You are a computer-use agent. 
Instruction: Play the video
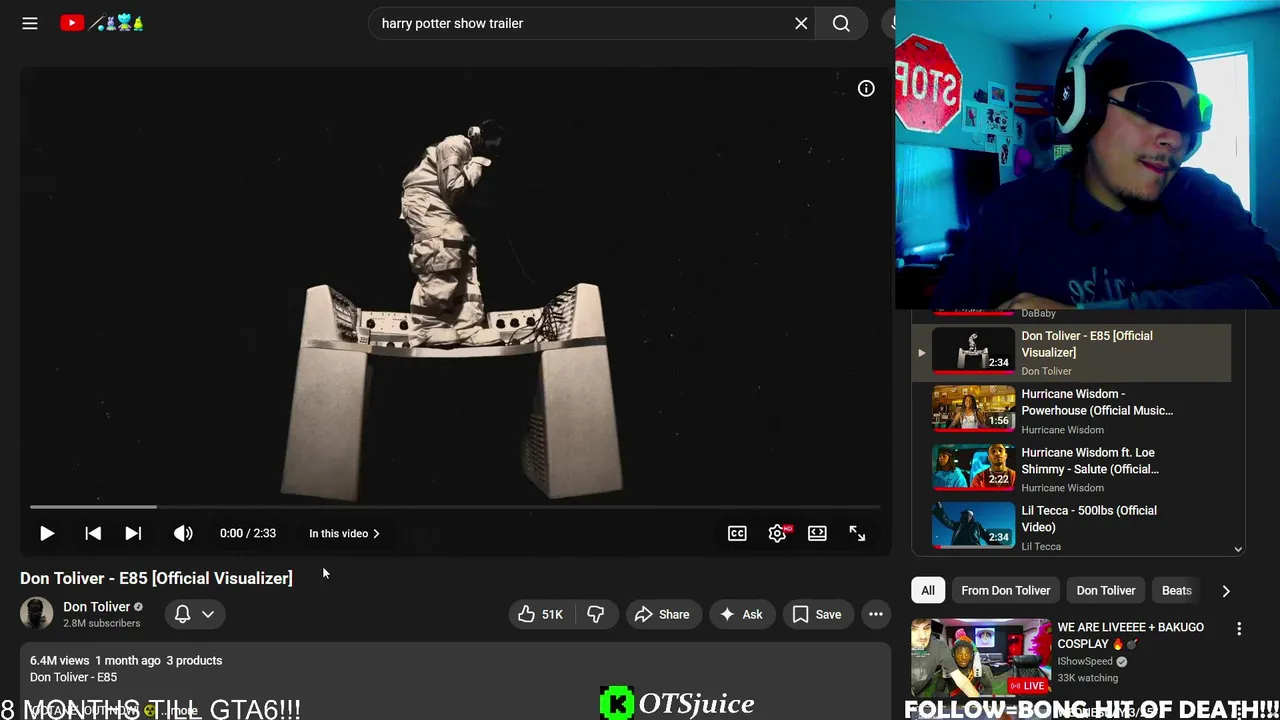[x=47, y=533]
